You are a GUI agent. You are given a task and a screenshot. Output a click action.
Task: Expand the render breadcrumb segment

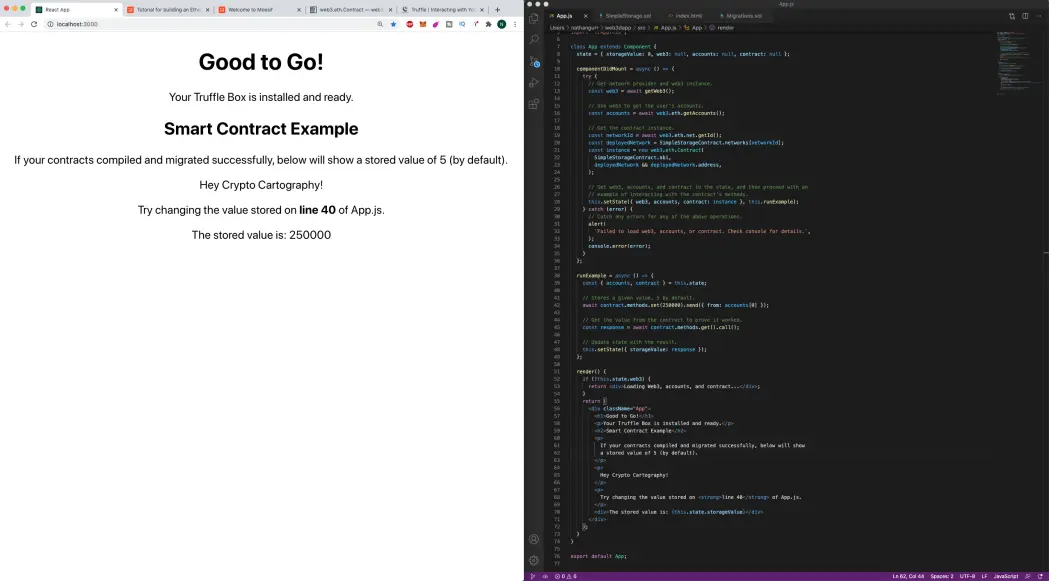pyautogui.click(x=722, y=28)
